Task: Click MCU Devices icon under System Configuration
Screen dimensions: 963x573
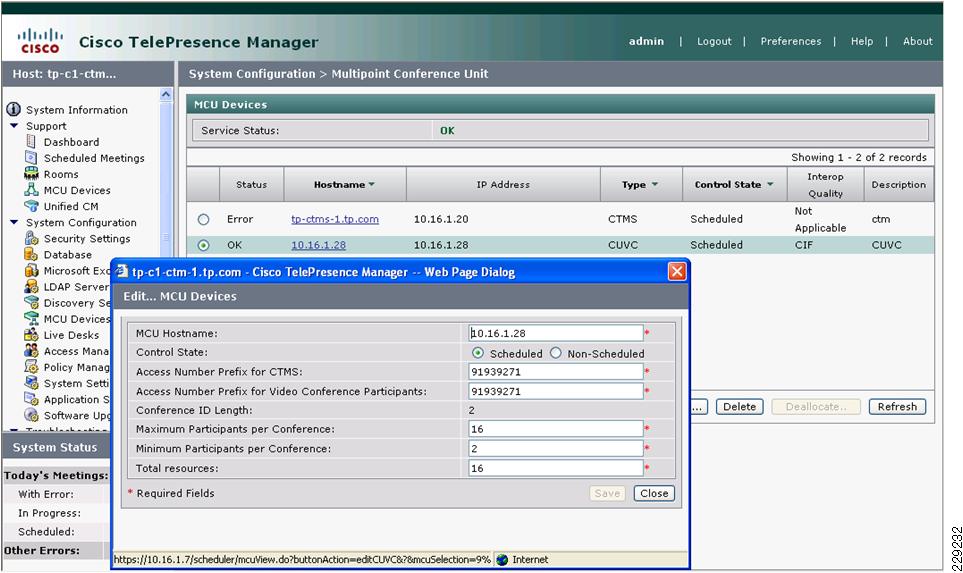Action: 31,318
